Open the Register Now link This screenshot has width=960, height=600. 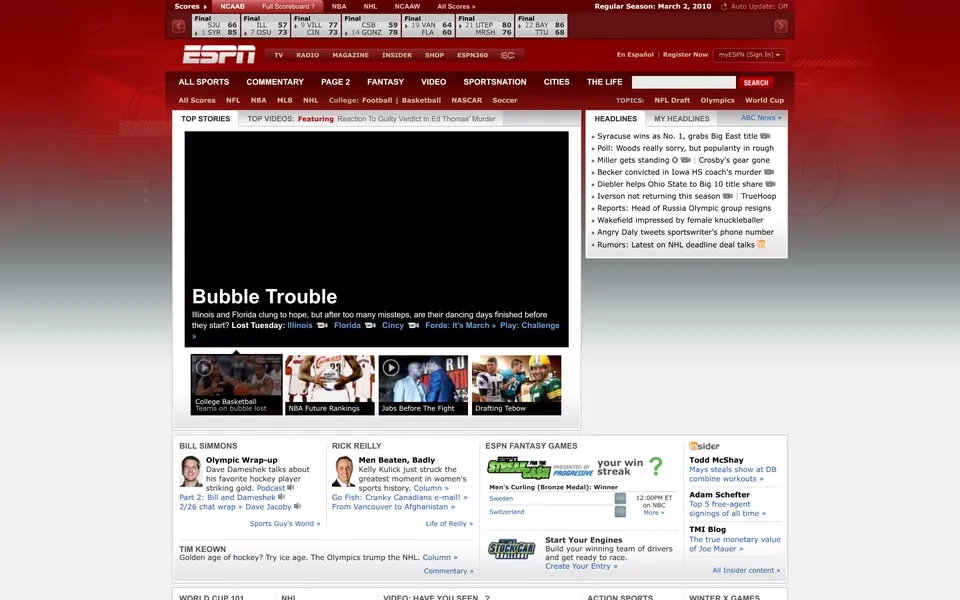click(685, 54)
